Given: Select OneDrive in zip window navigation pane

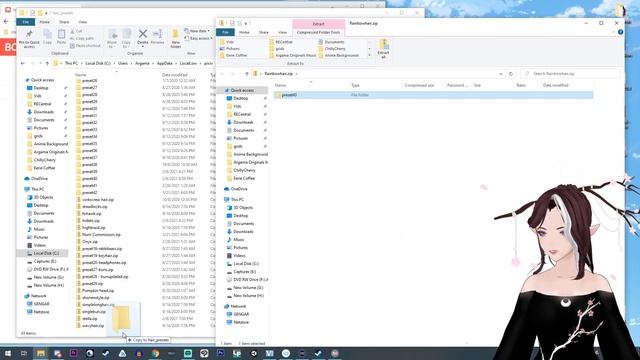Looking at the screenshot, I should pyautogui.click(x=239, y=189).
